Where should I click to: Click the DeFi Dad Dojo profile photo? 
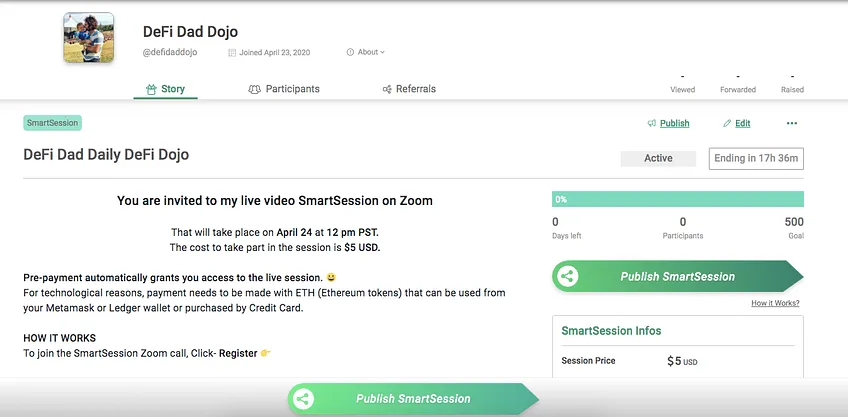[89, 37]
